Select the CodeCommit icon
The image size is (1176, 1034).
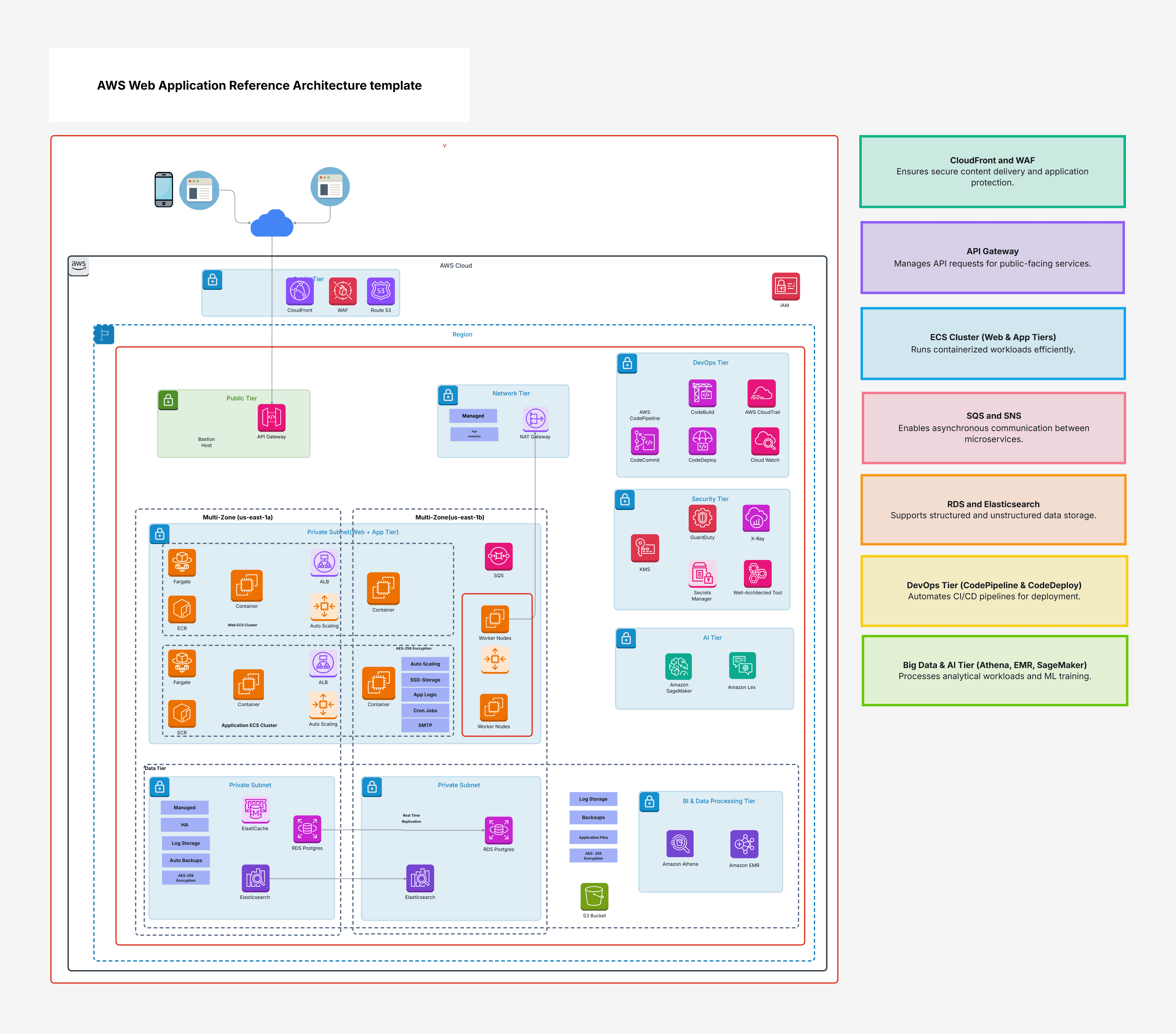(x=644, y=441)
